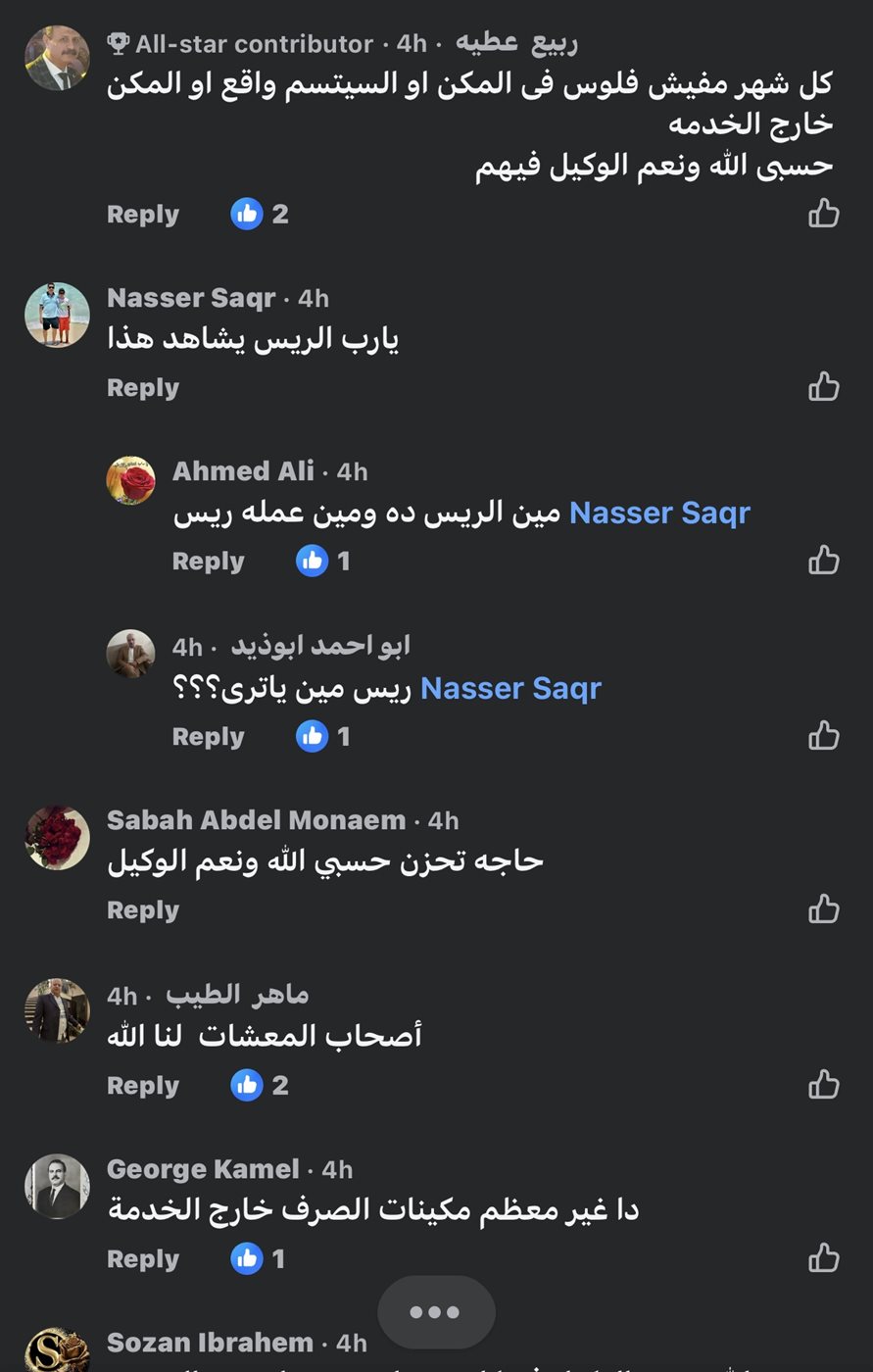Open Nasser Saqr mention in Ahmed Ali's reply

tap(659, 513)
